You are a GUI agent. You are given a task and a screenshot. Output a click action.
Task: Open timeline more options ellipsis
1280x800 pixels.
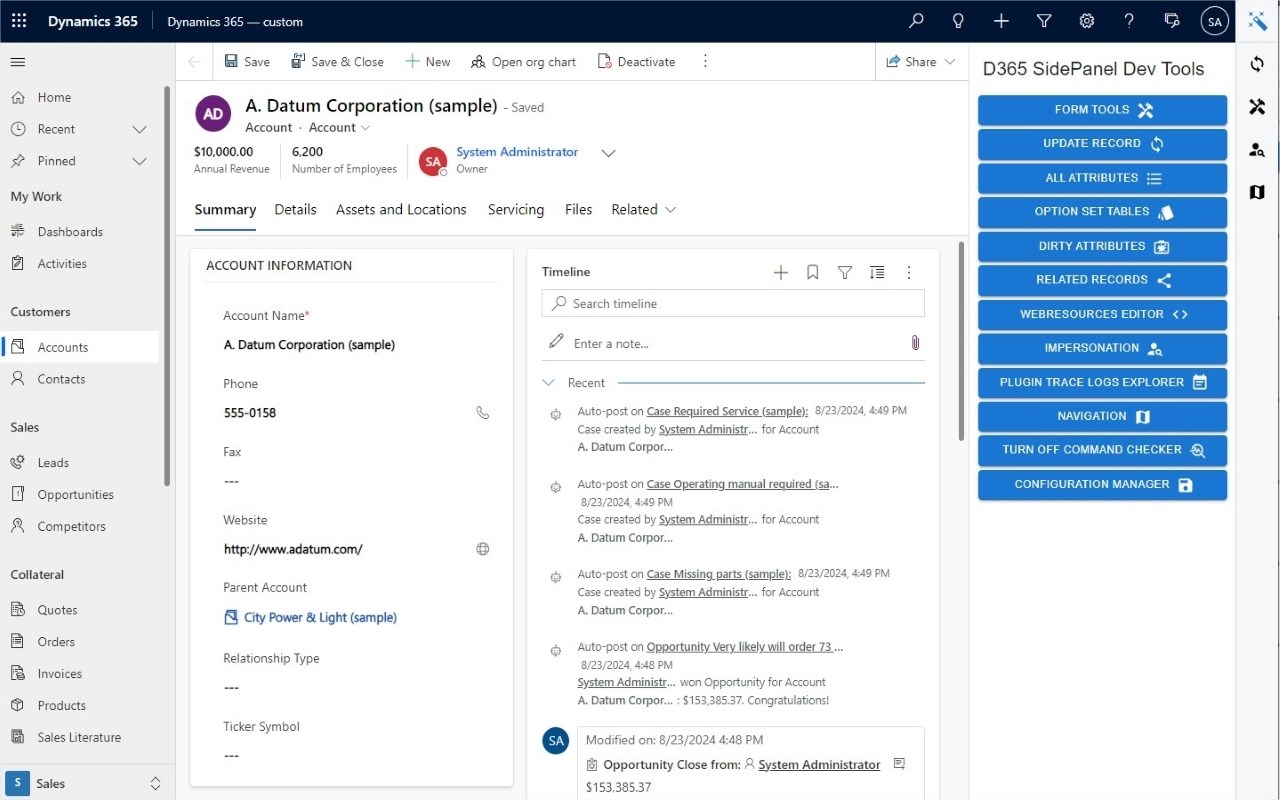click(909, 272)
